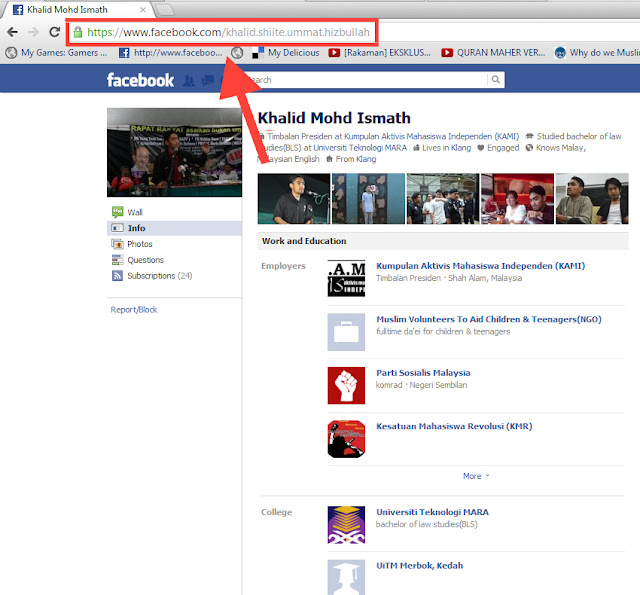640x595 pixels.
Task: Click the komrad · Negeri Sembilan text
Action: click(x=422, y=385)
